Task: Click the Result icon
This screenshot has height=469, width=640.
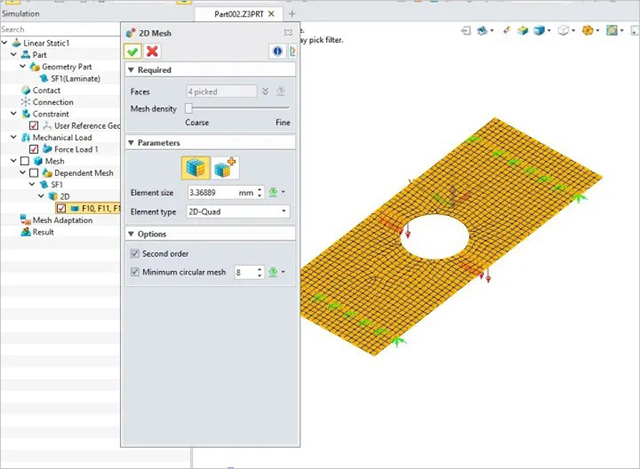Action: click(26, 232)
